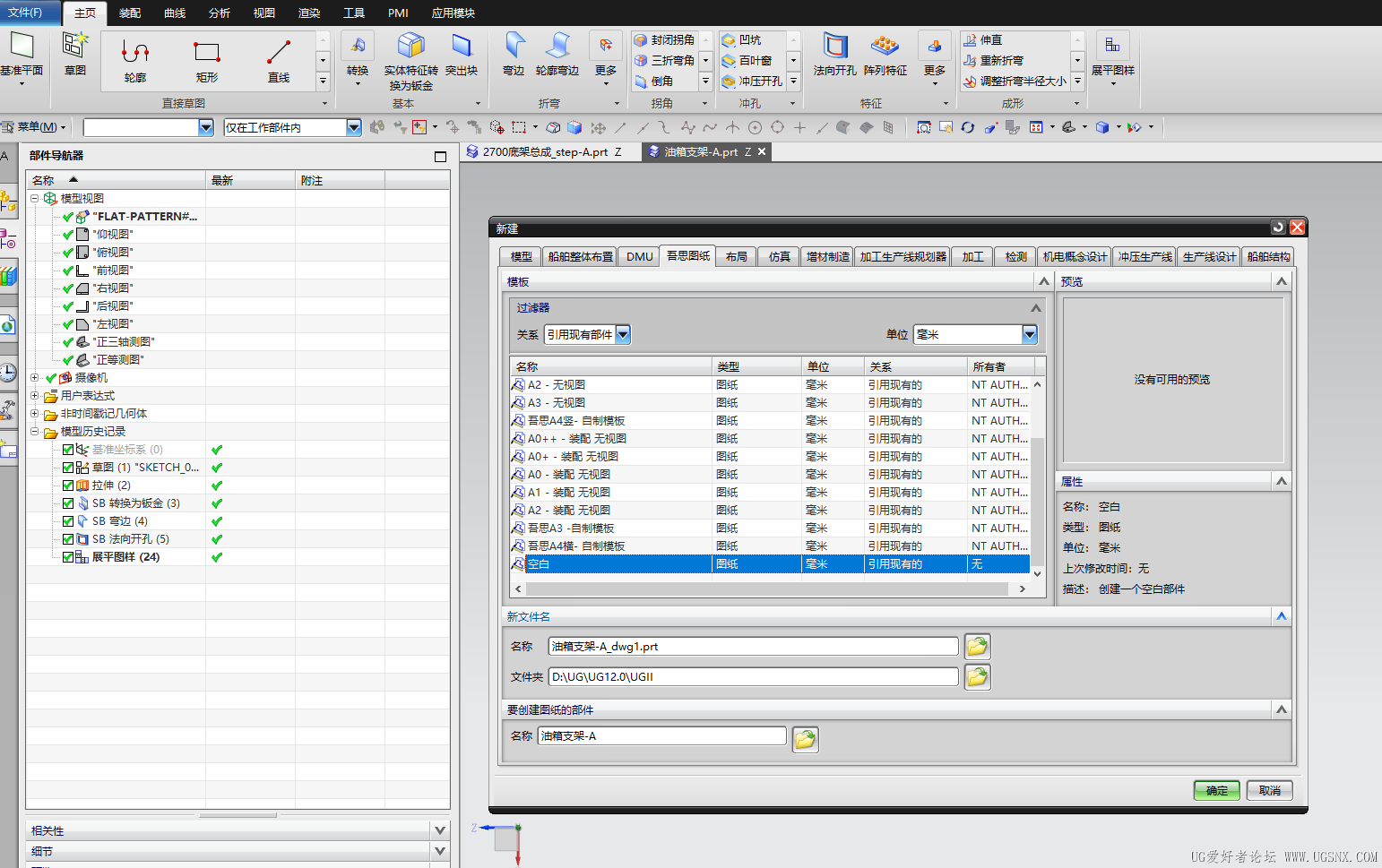Click 调整折弯半径大小 tool

pyautogui.click(x=1015, y=82)
